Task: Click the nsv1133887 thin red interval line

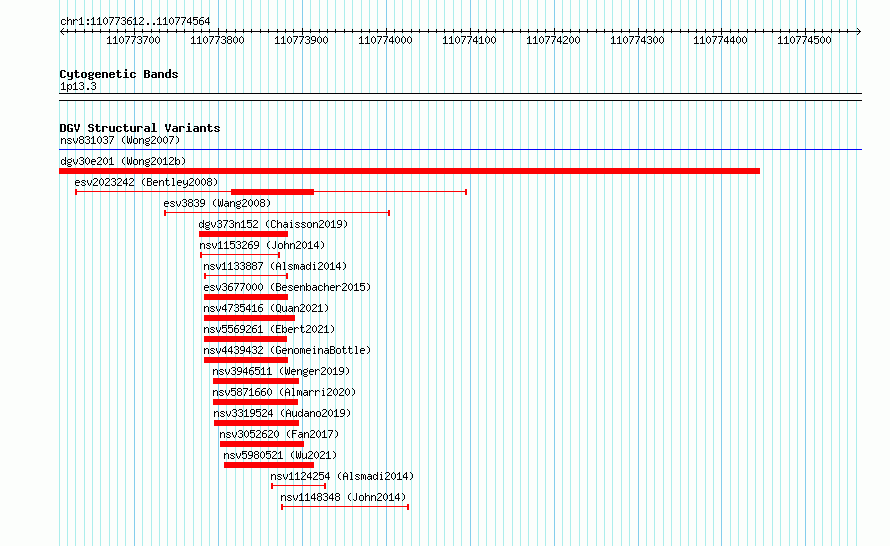Action: 246,276
